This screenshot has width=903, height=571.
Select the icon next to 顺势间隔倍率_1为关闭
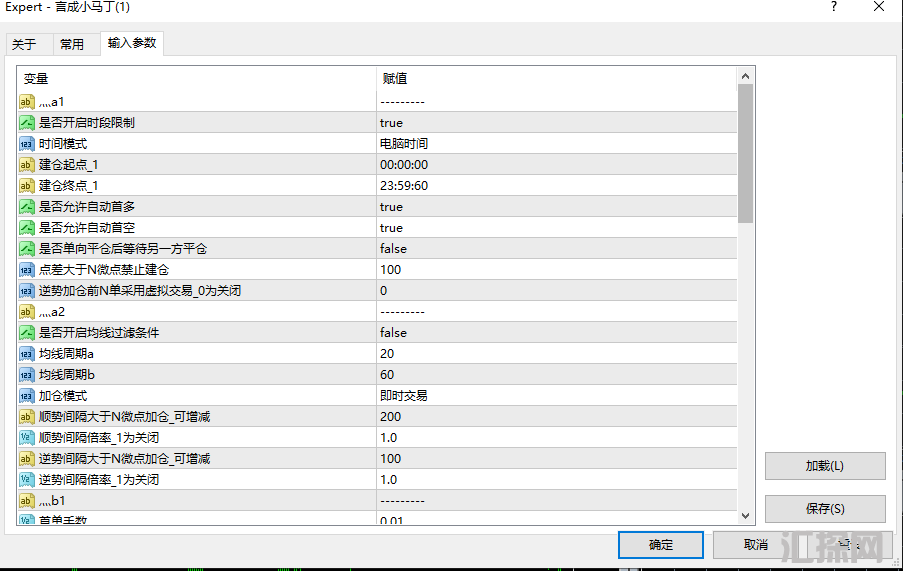coord(27,438)
